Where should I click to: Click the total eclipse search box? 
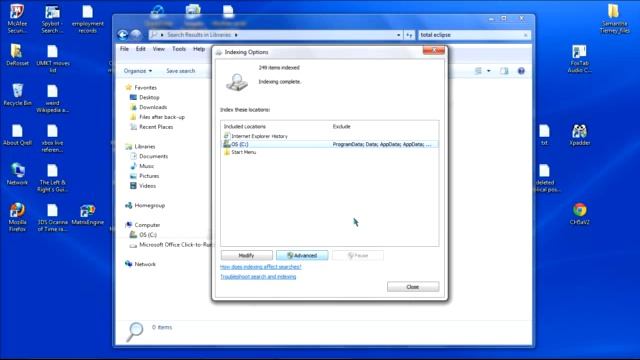pyautogui.click(x=469, y=35)
